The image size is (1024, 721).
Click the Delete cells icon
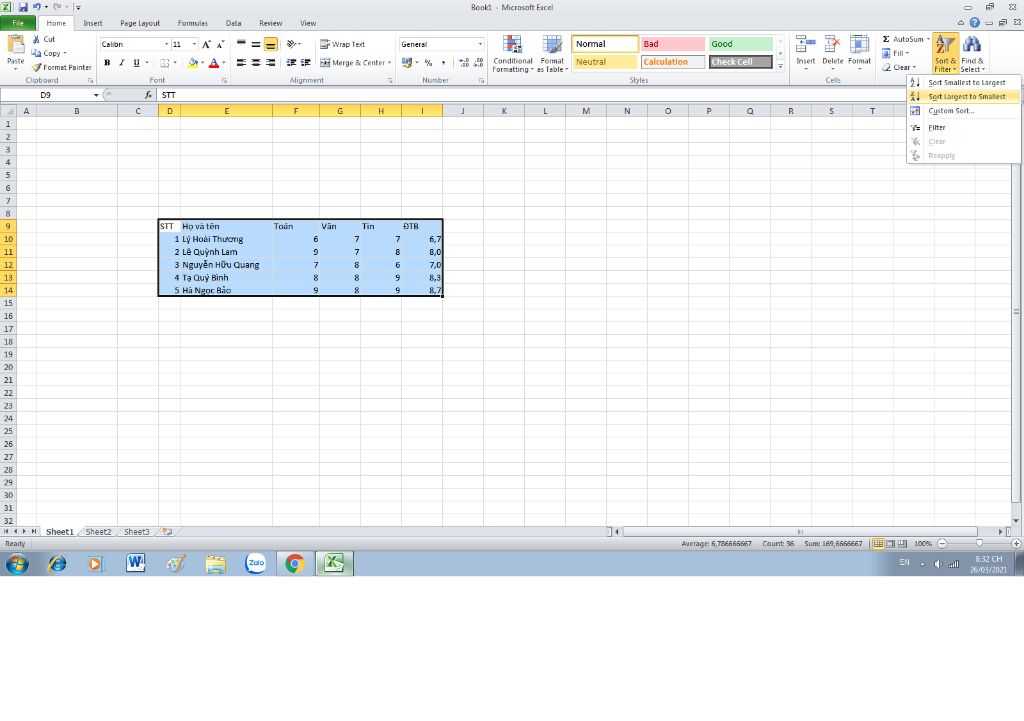click(x=832, y=45)
